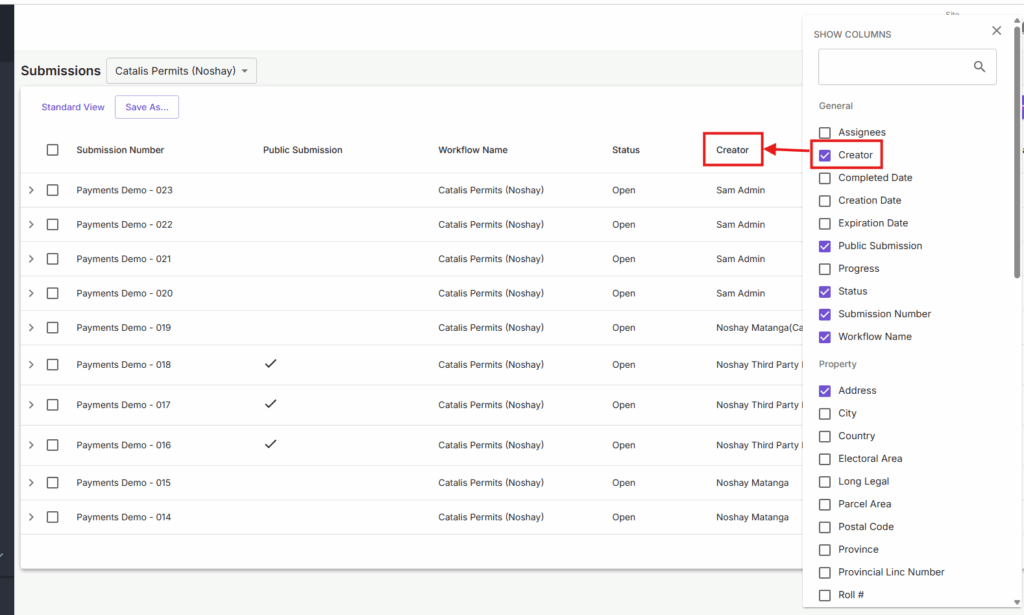
Task: Select all rows with header checkbox
Action: tap(53, 150)
